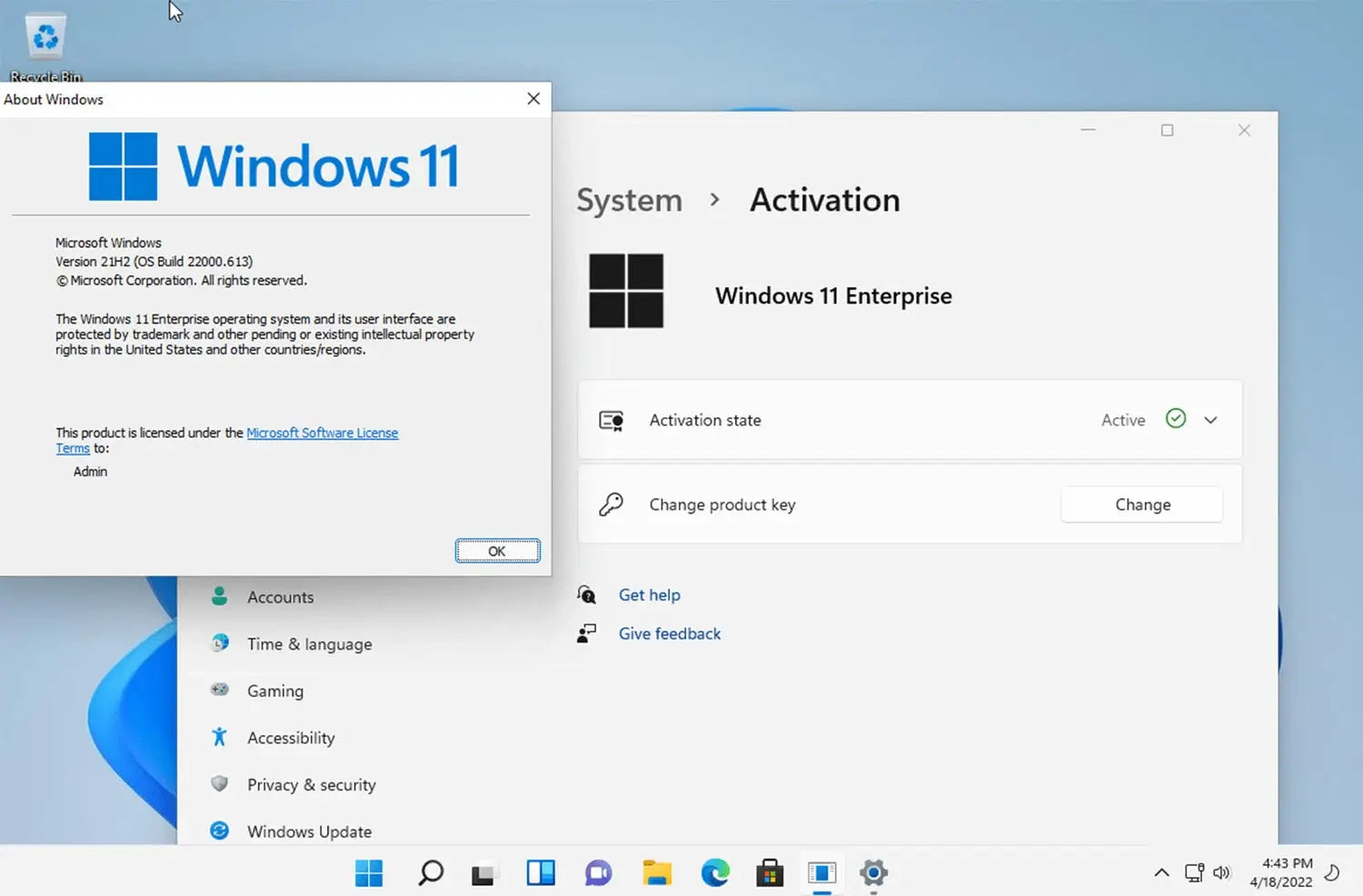The width and height of the screenshot is (1363, 896).
Task: Click the System breadcrumb chevron
Action: tap(715, 200)
